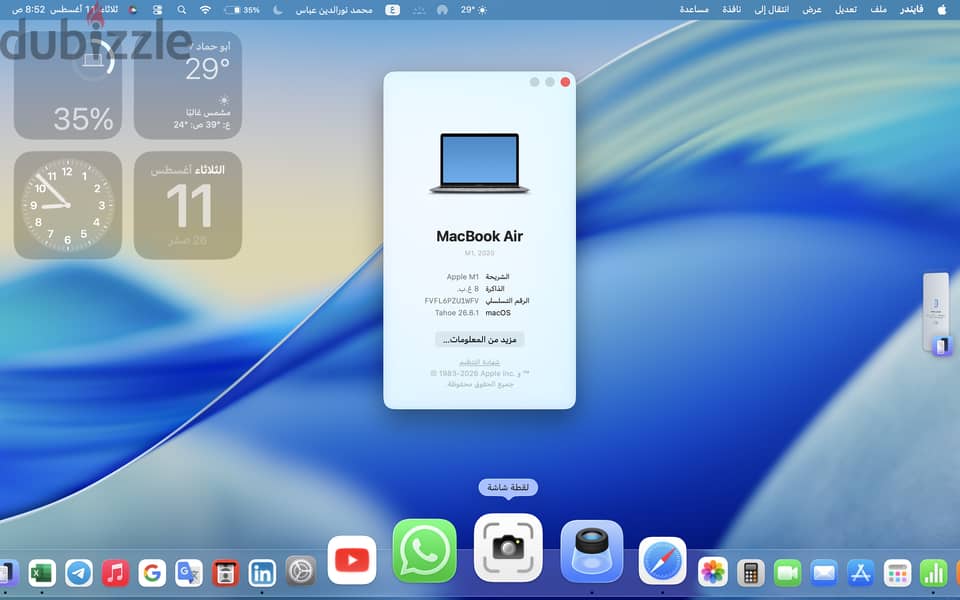The image size is (960, 600).
Task: Launch Calculator from the Dock
Action: [x=751, y=574]
